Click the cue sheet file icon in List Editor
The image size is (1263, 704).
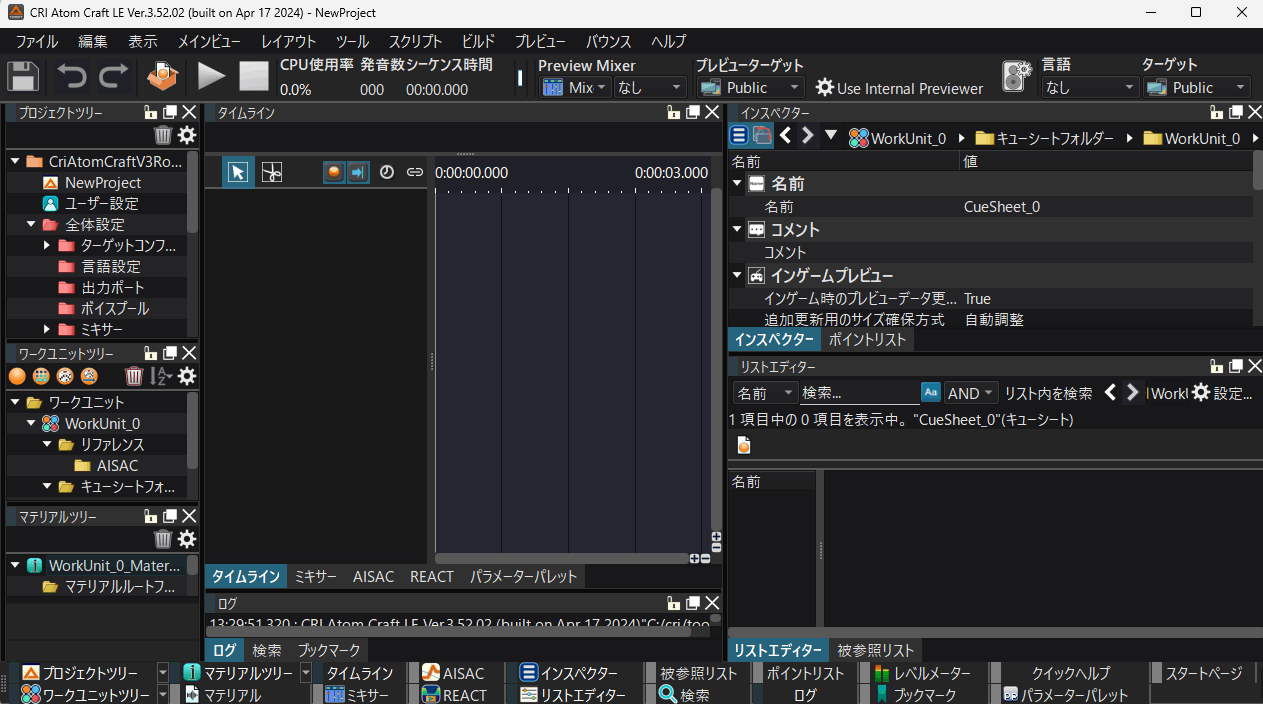(x=744, y=444)
